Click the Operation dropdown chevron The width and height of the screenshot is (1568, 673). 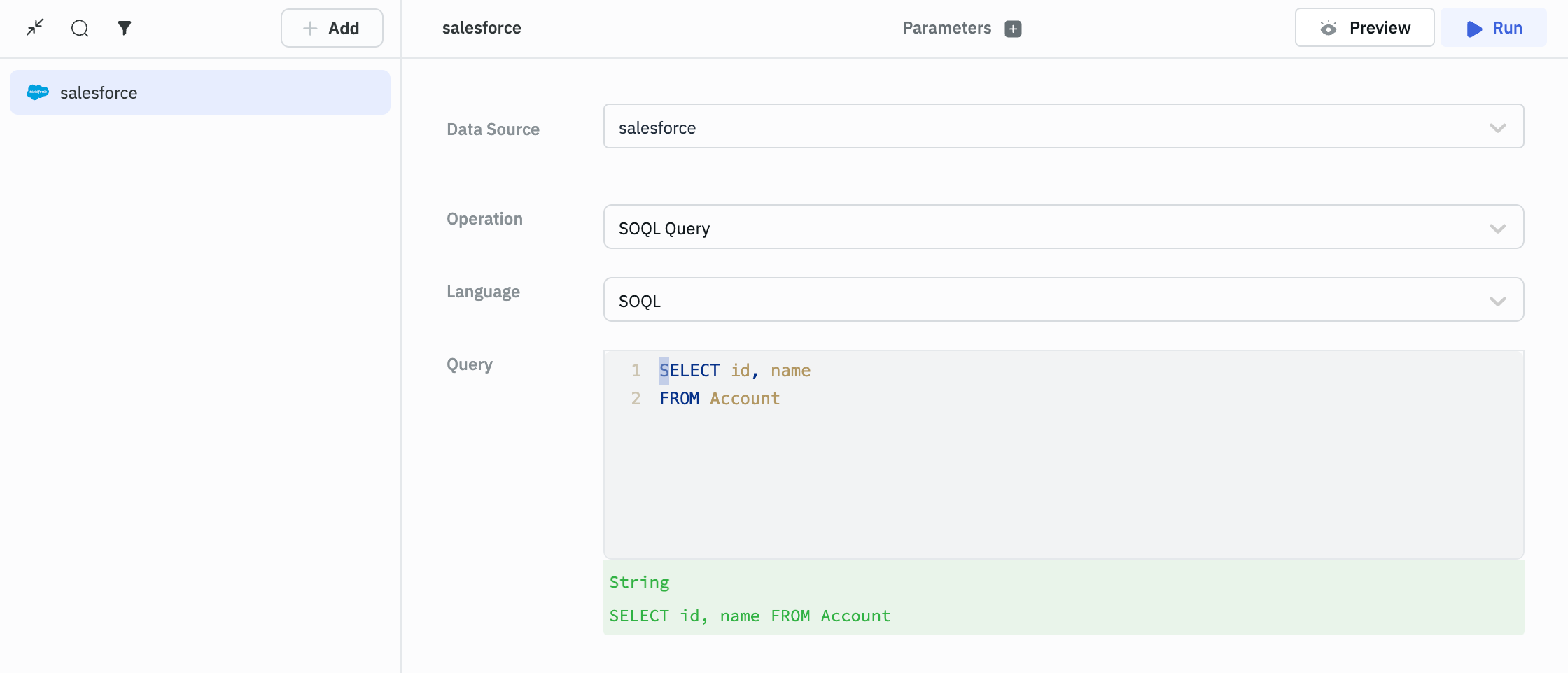[1497, 229]
